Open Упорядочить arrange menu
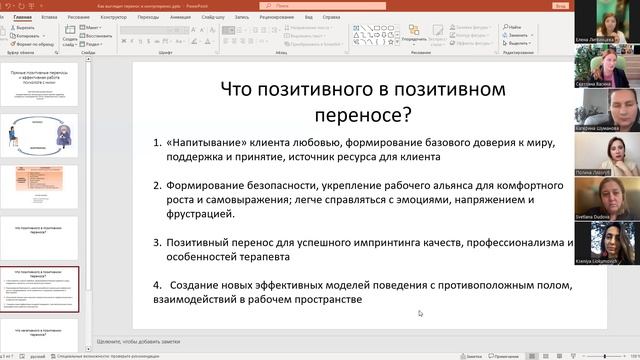The image size is (640, 360). (414, 34)
